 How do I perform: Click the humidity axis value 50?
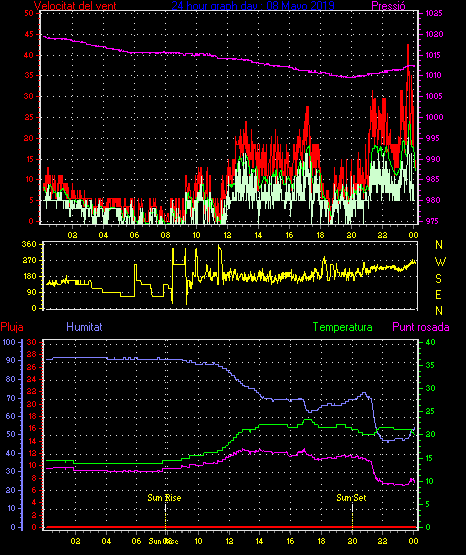point(11,434)
